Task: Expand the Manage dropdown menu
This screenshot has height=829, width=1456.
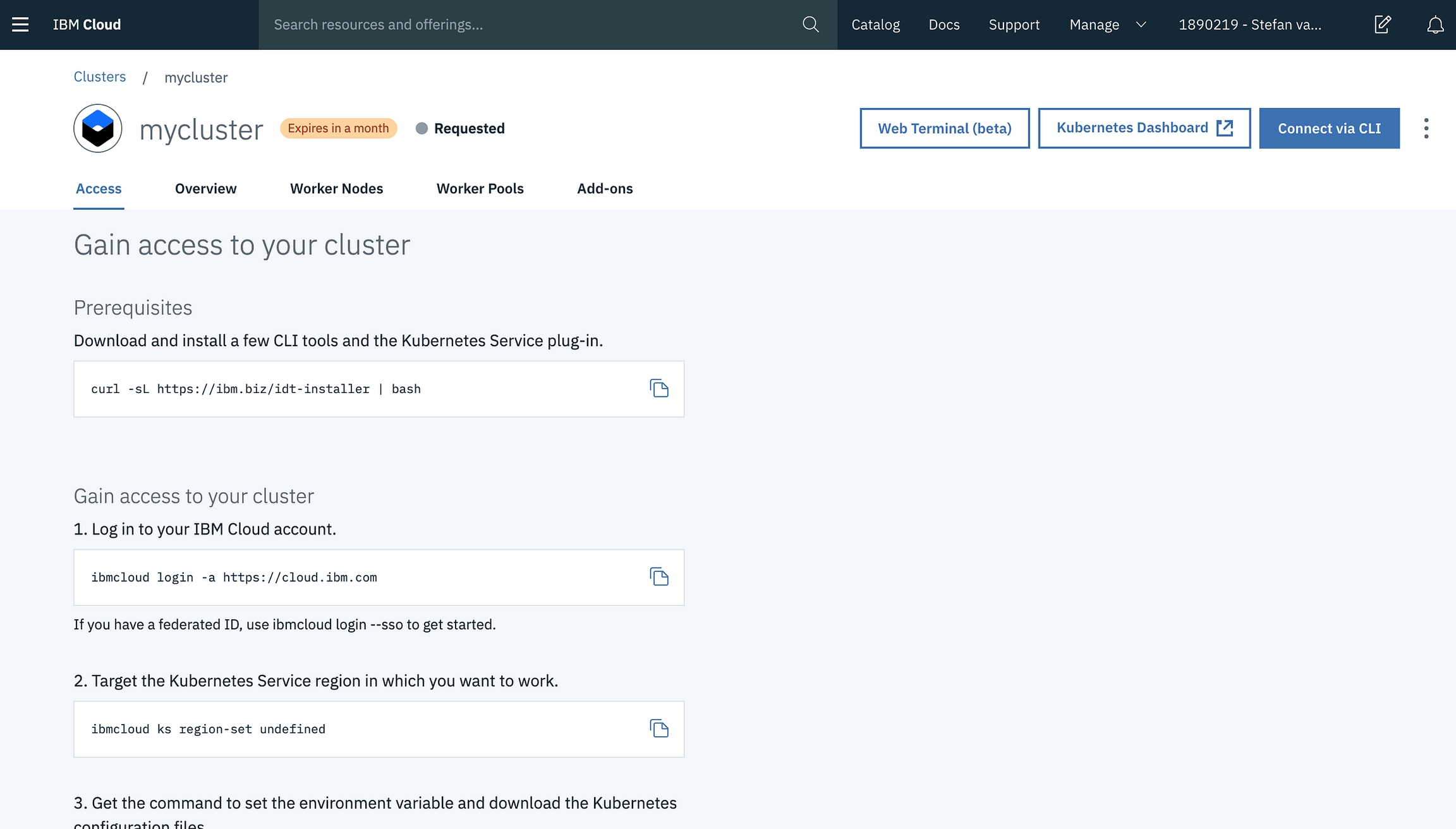Action: (x=1108, y=25)
